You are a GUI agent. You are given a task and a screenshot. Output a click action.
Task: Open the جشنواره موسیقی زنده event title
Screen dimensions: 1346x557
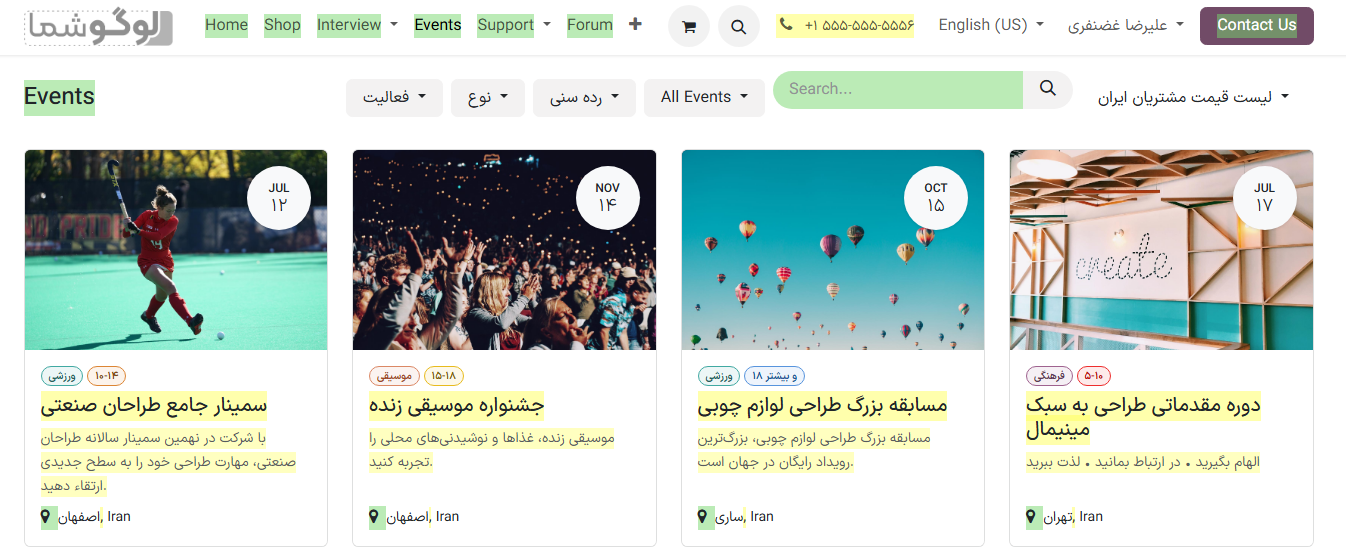(456, 406)
